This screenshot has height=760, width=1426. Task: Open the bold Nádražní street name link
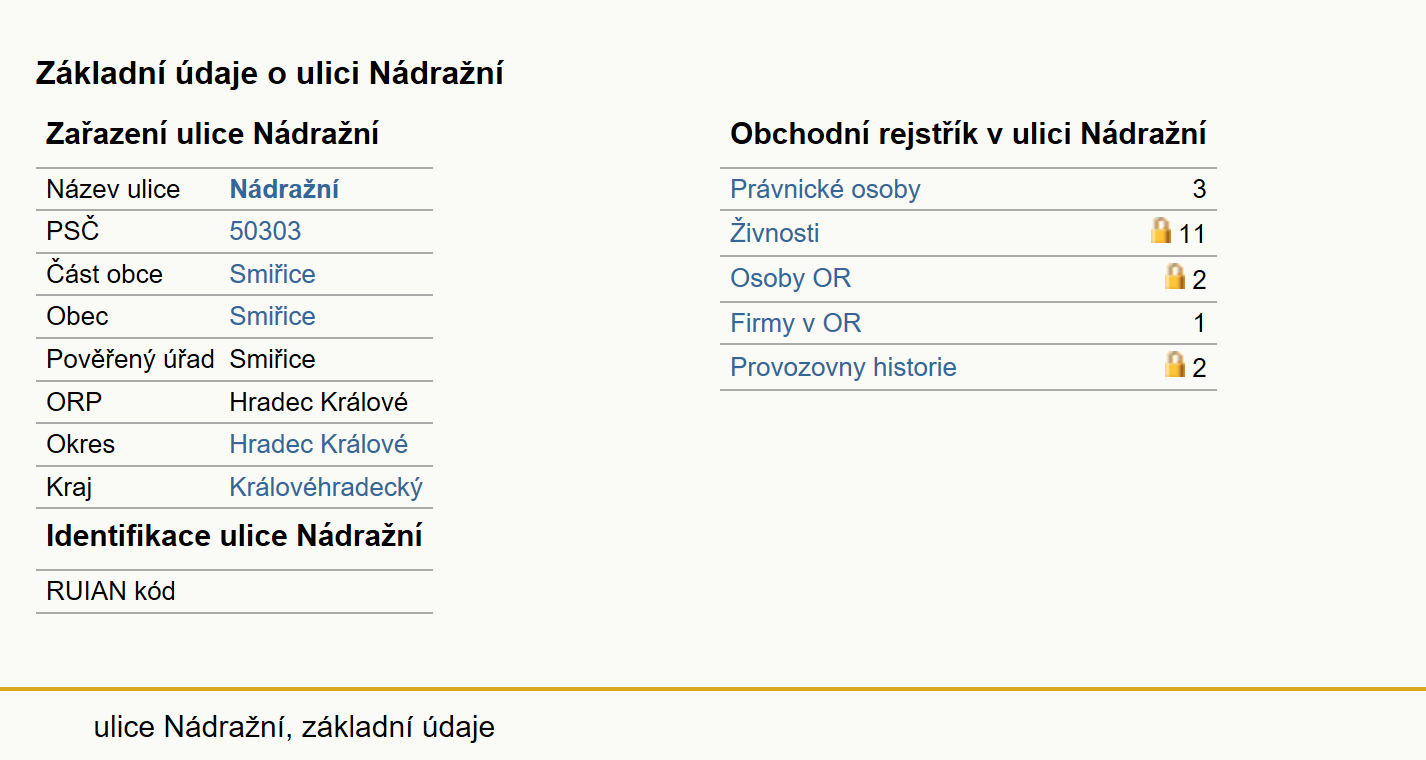(284, 189)
